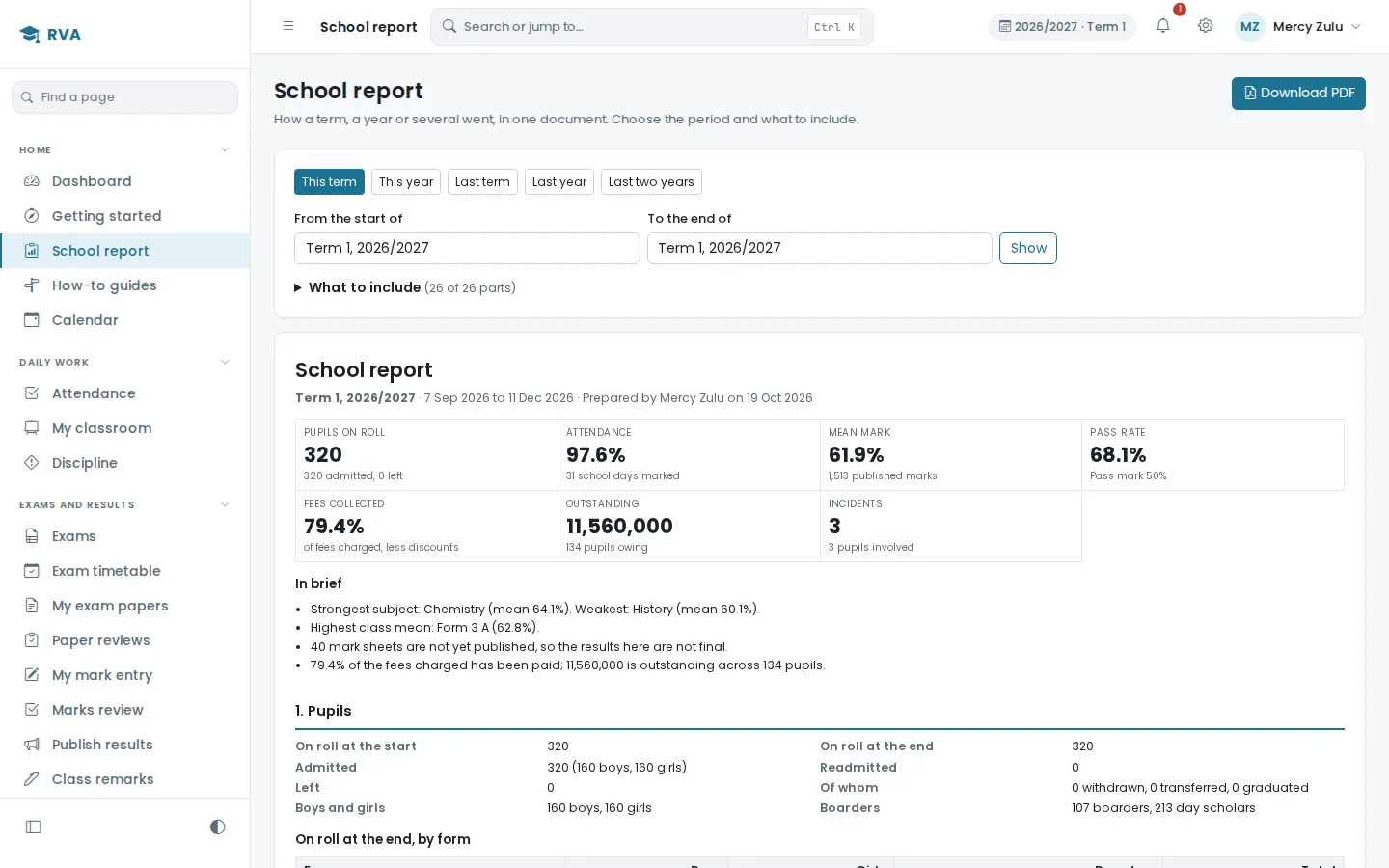Open the Exams page link
The image size is (1389, 868).
[125, 536]
